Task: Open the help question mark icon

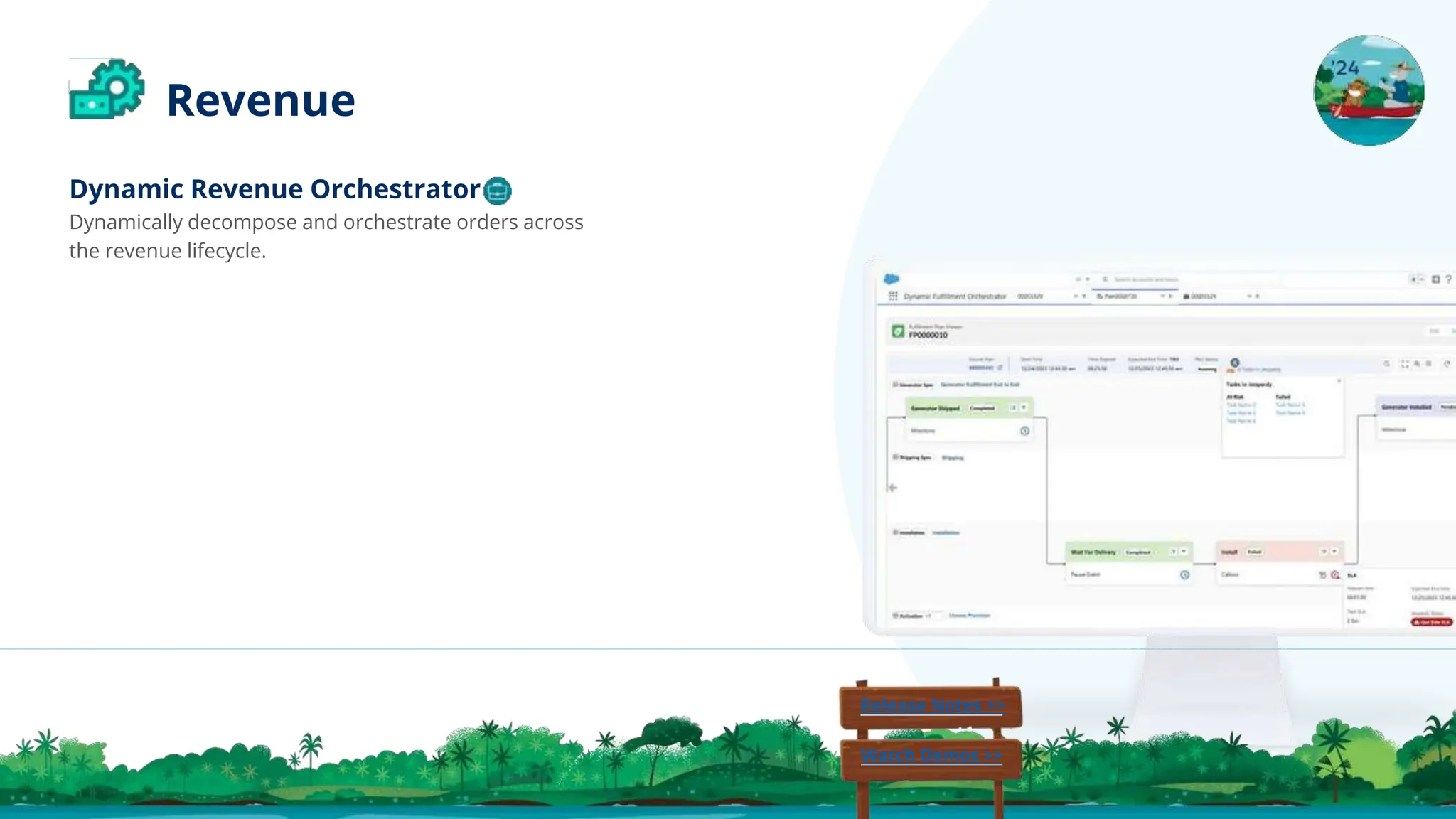Action: click(x=1448, y=279)
